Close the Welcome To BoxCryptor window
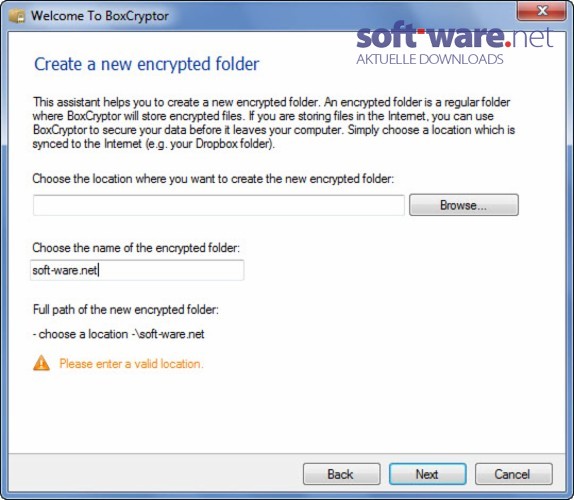574x500 pixels. click(541, 11)
